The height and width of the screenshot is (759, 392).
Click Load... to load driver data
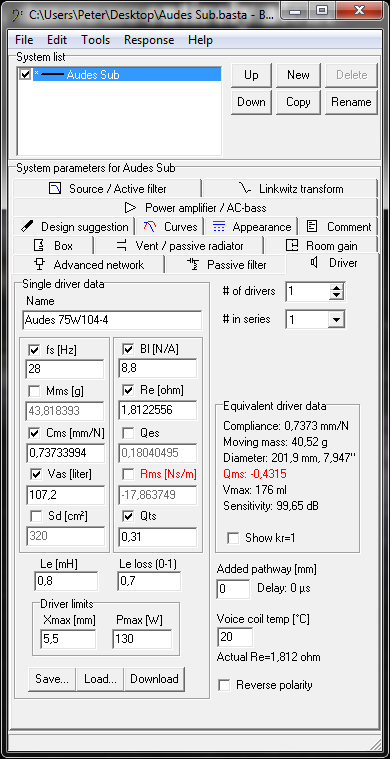(100, 679)
